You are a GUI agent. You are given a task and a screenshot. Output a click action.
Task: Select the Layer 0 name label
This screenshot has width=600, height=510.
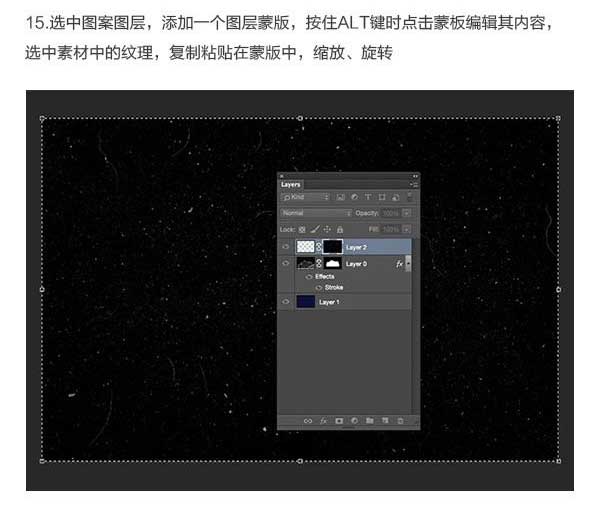[x=356, y=264]
